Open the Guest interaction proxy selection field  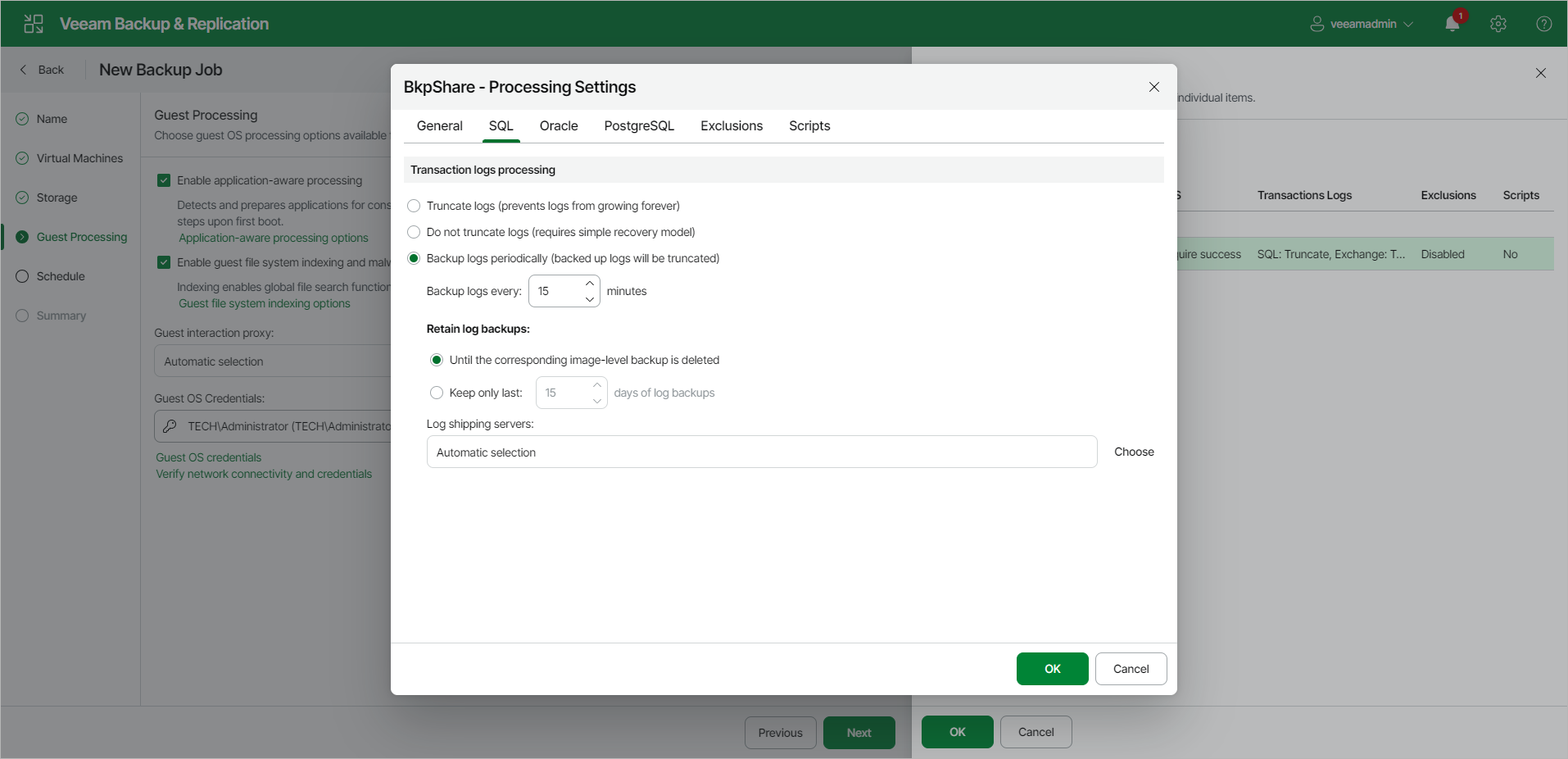point(273,361)
